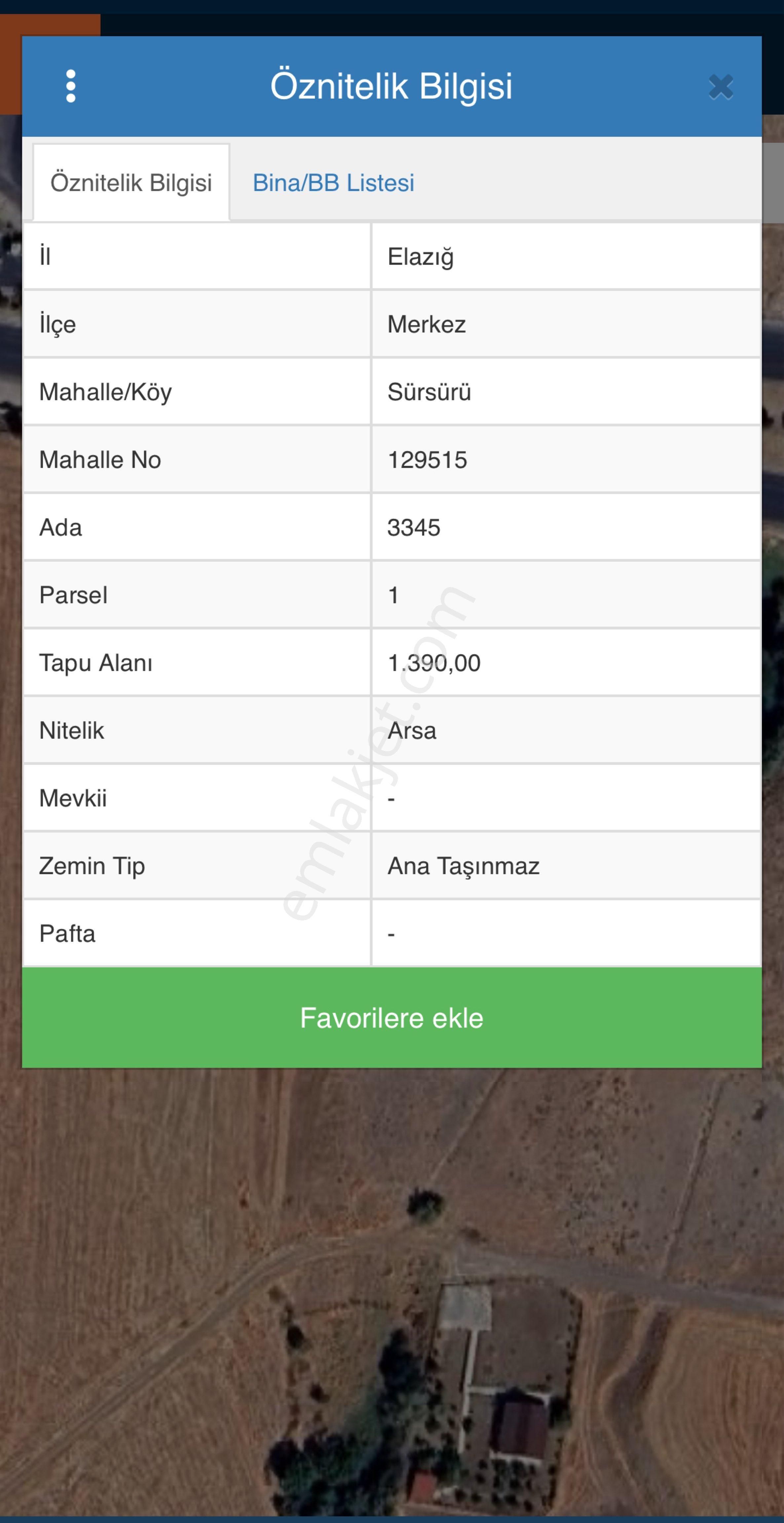Select the Merkez district value
Screen dimensions: 784x1523
(x=427, y=325)
